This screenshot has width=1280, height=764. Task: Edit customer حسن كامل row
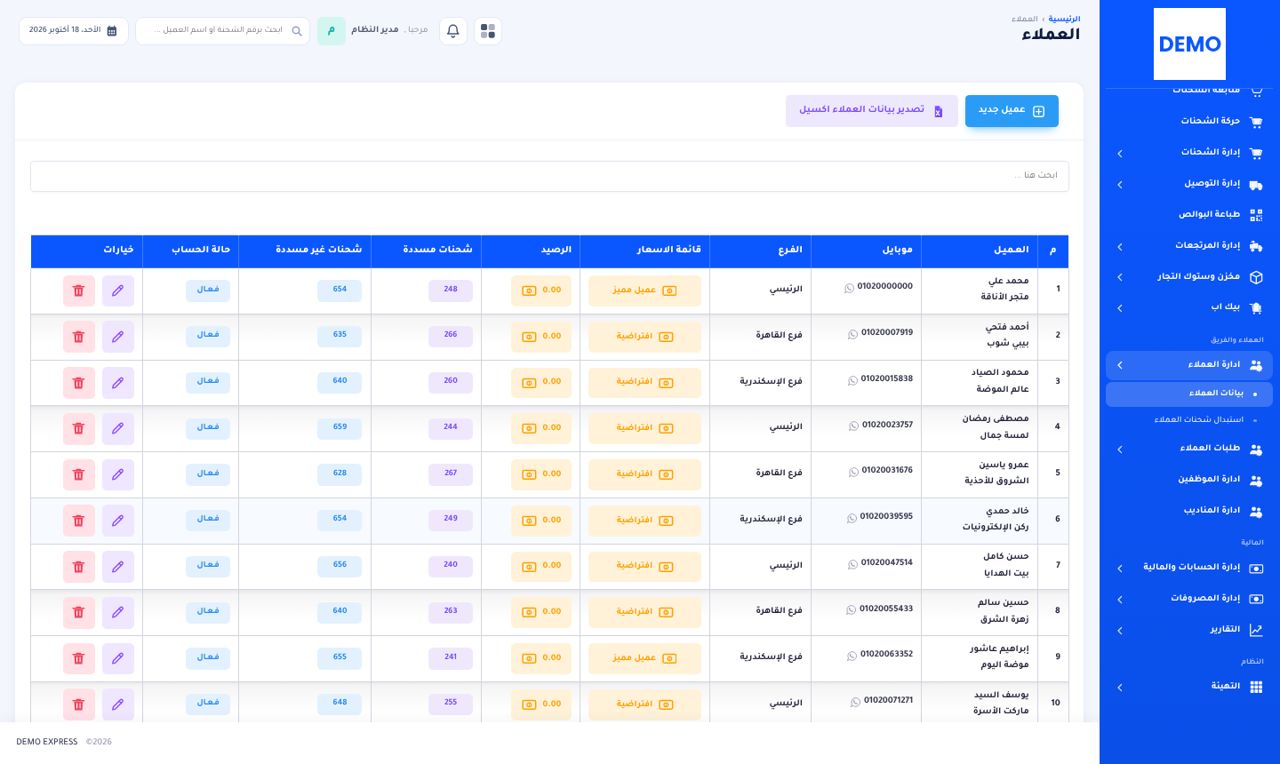(118, 566)
